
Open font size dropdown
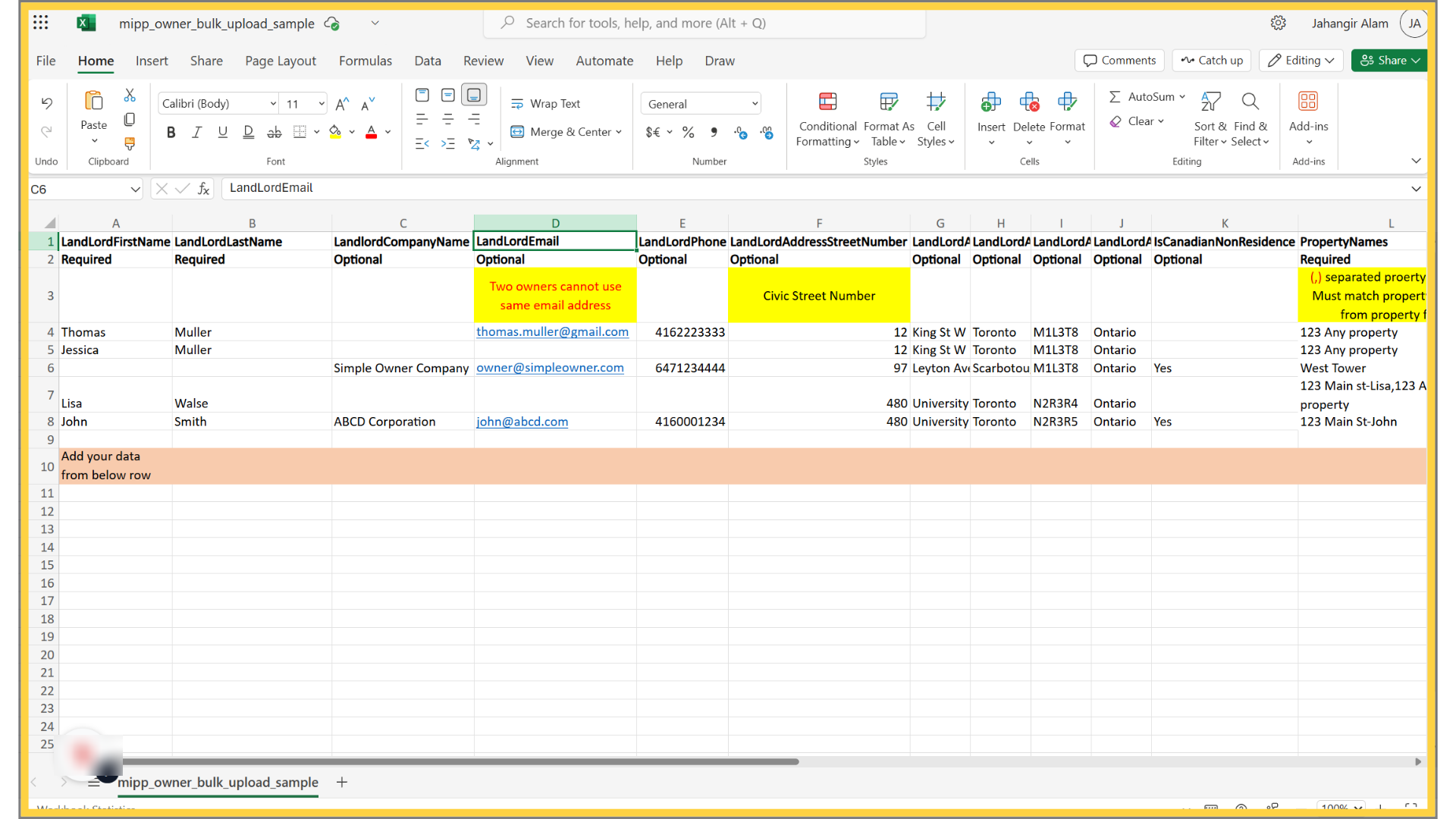322,104
